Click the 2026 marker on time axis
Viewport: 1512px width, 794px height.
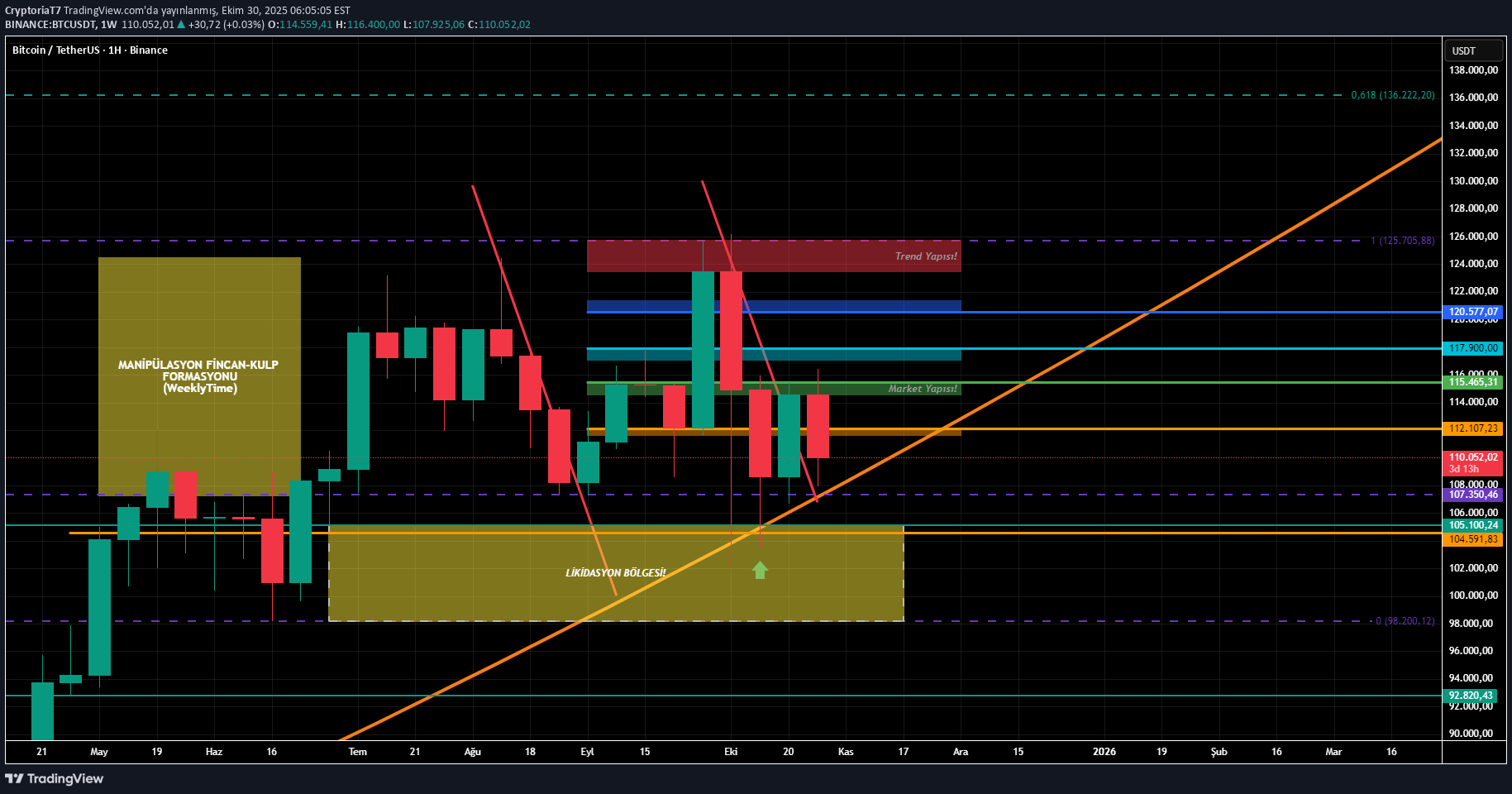[1104, 752]
